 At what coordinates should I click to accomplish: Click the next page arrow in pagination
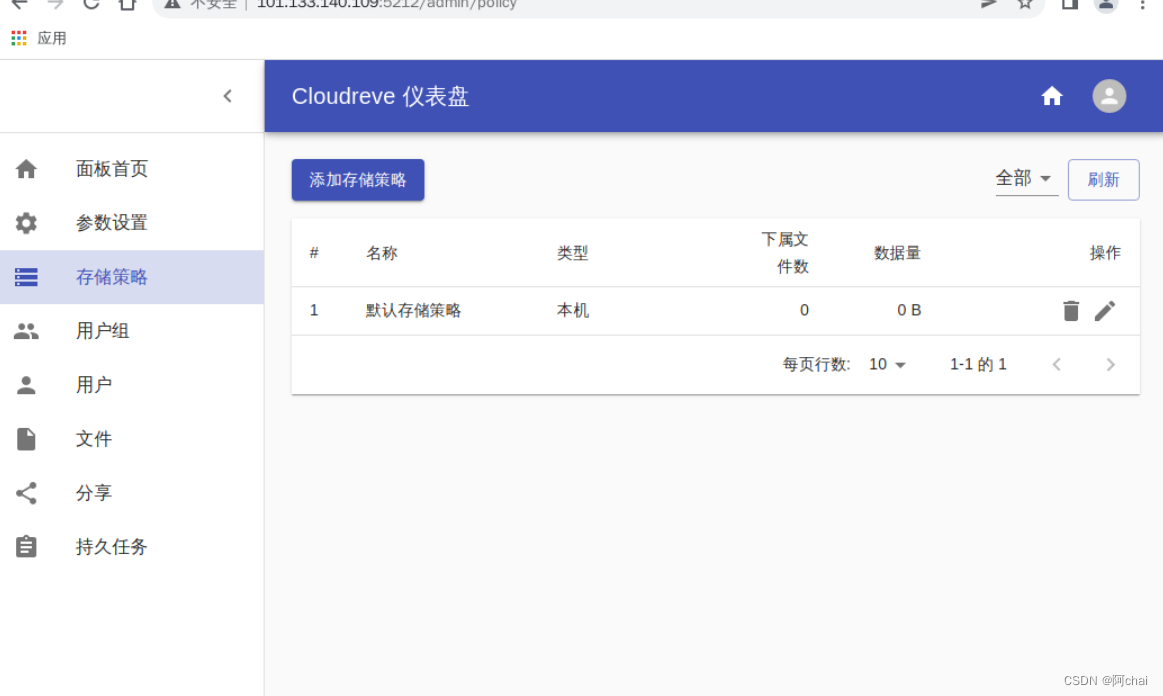(x=1110, y=364)
